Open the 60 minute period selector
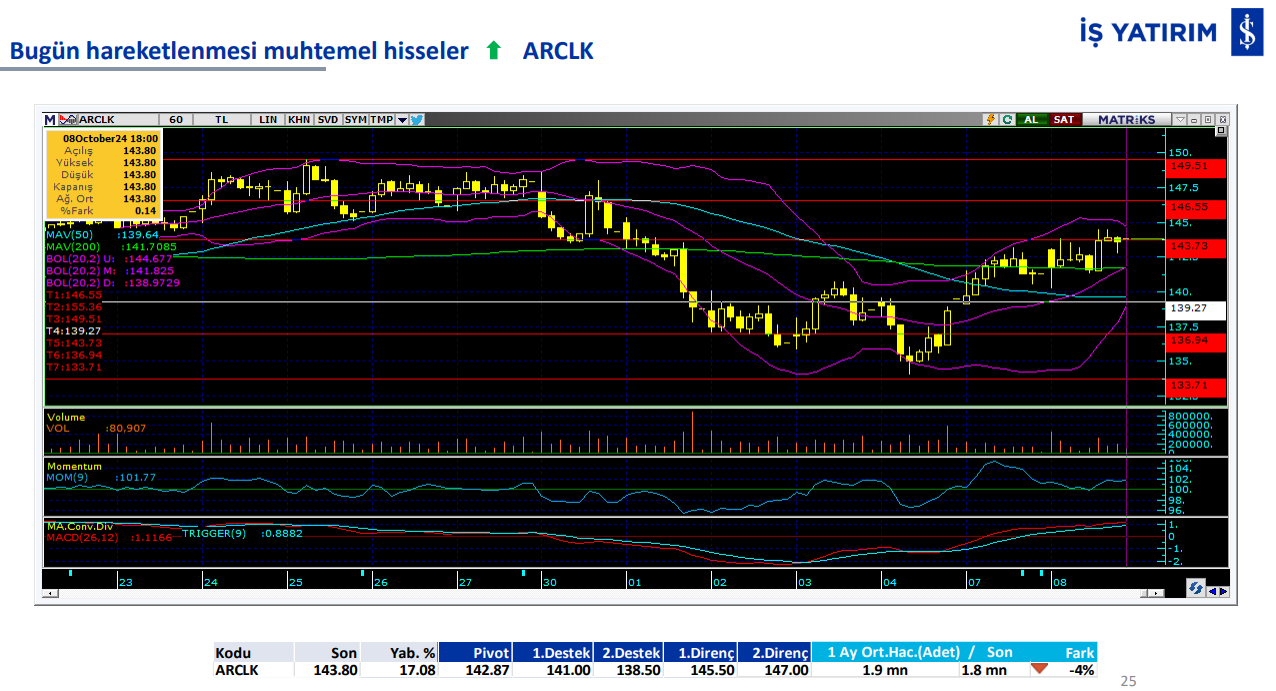 [x=175, y=119]
